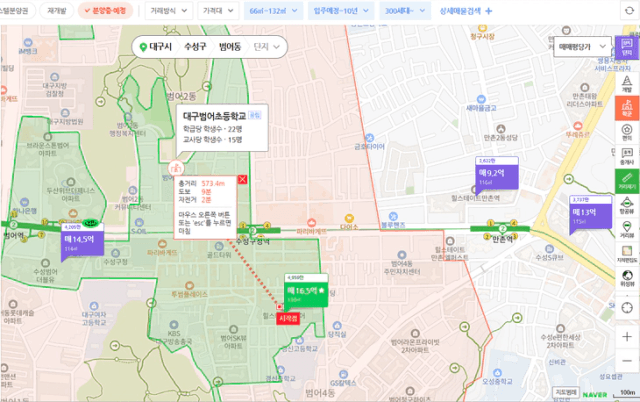Click the 두산위브더제니스 apartment icon
Screen dimensions: 640x402
click(x=71, y=182)
